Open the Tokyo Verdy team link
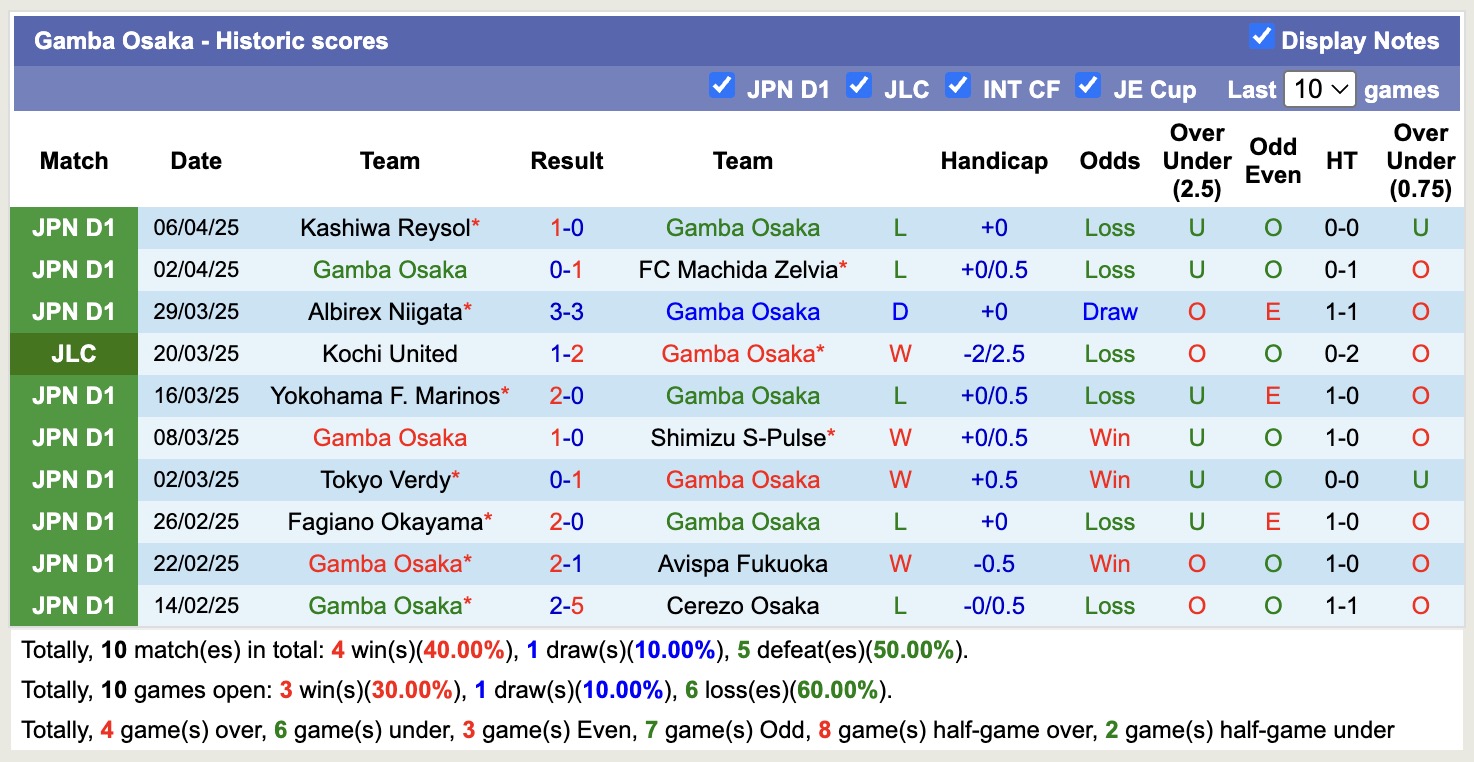1474x762 pixels. click(x=385, y=480)
